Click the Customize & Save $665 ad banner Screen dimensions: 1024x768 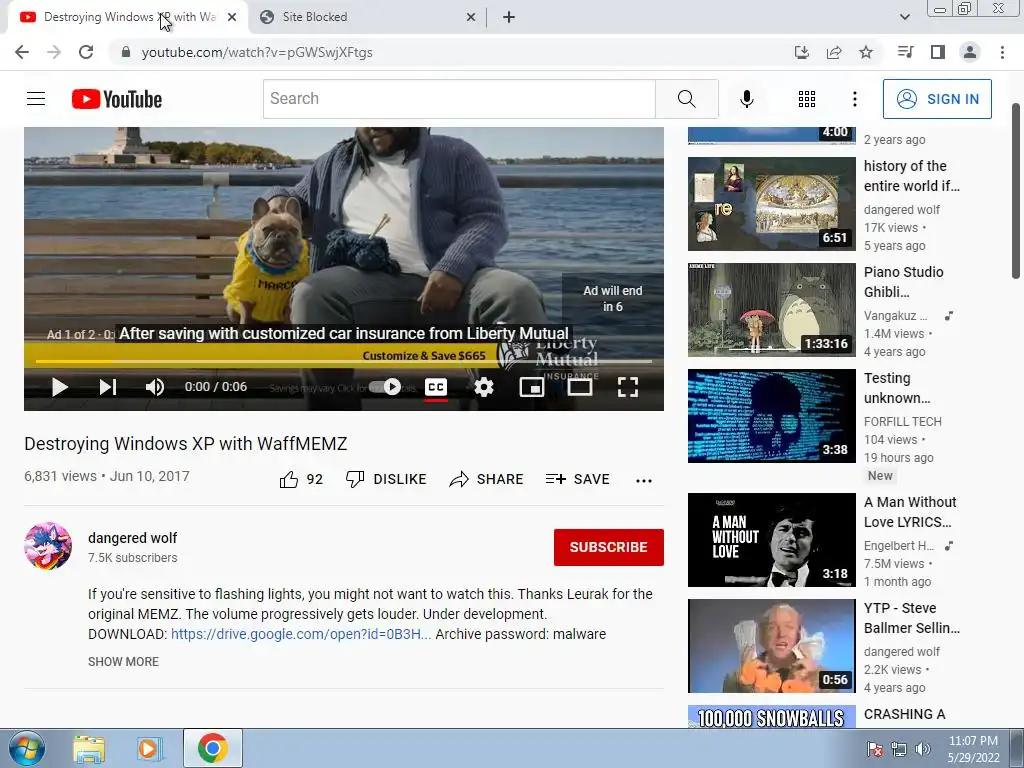pos(424,356)
